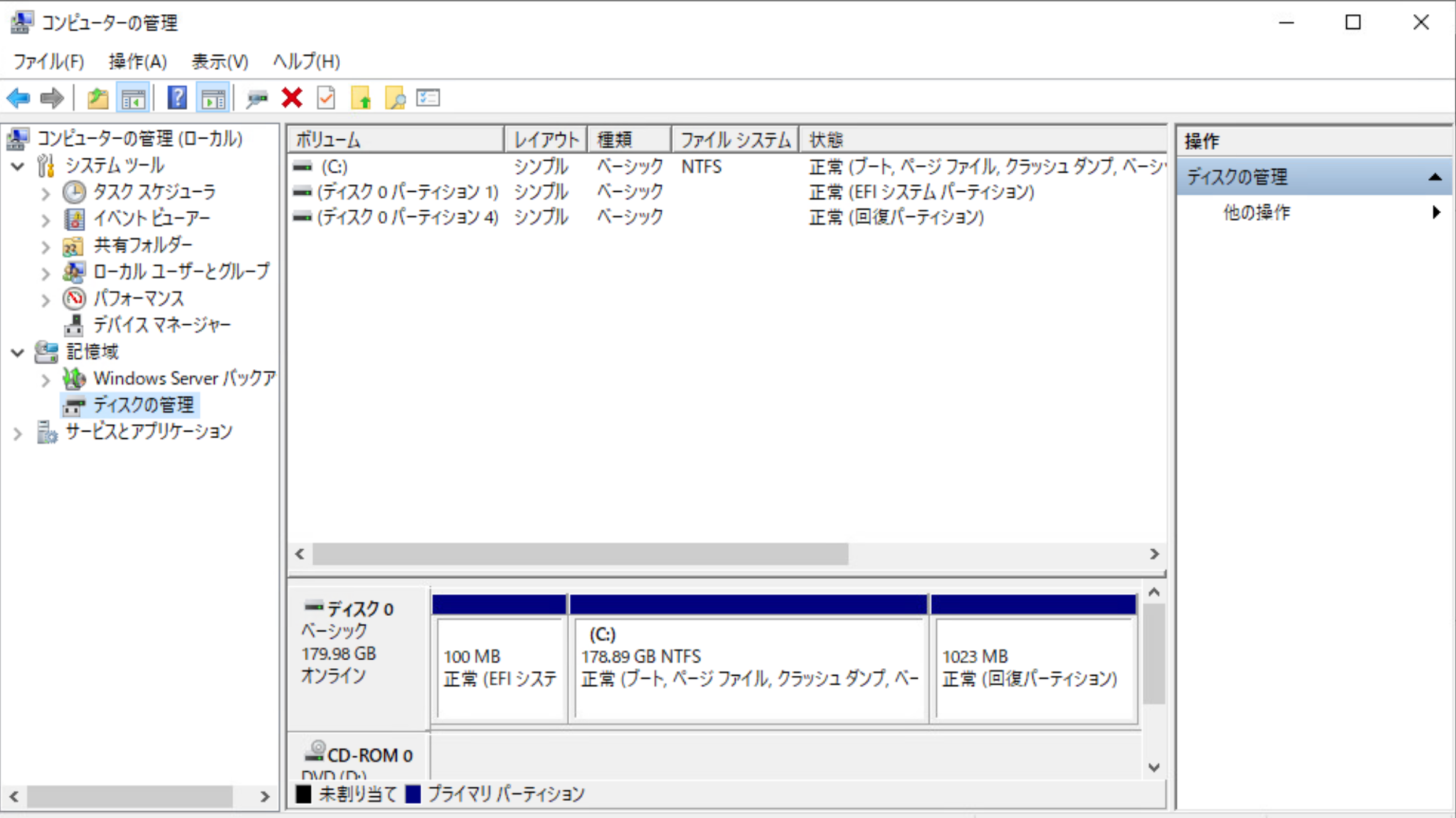The width and height of the screenshot is (1456, 818).
Task: Expand the サービスとアプリケーション node
Action: [18, 434]
